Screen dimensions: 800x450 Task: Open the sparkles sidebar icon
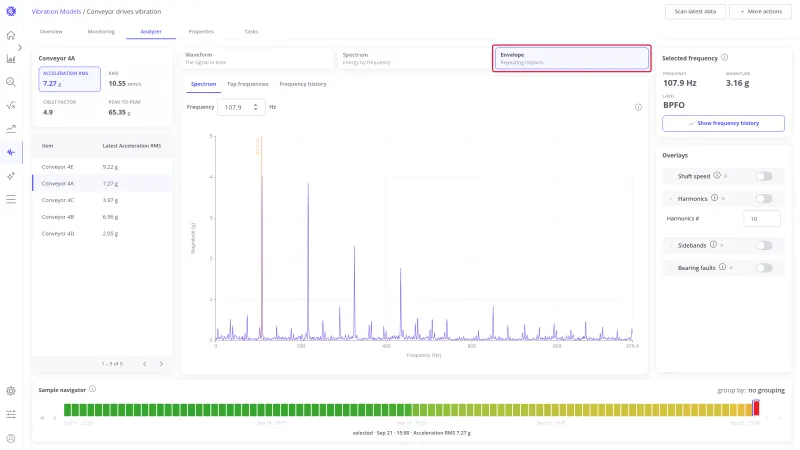[x=11, y=176]
